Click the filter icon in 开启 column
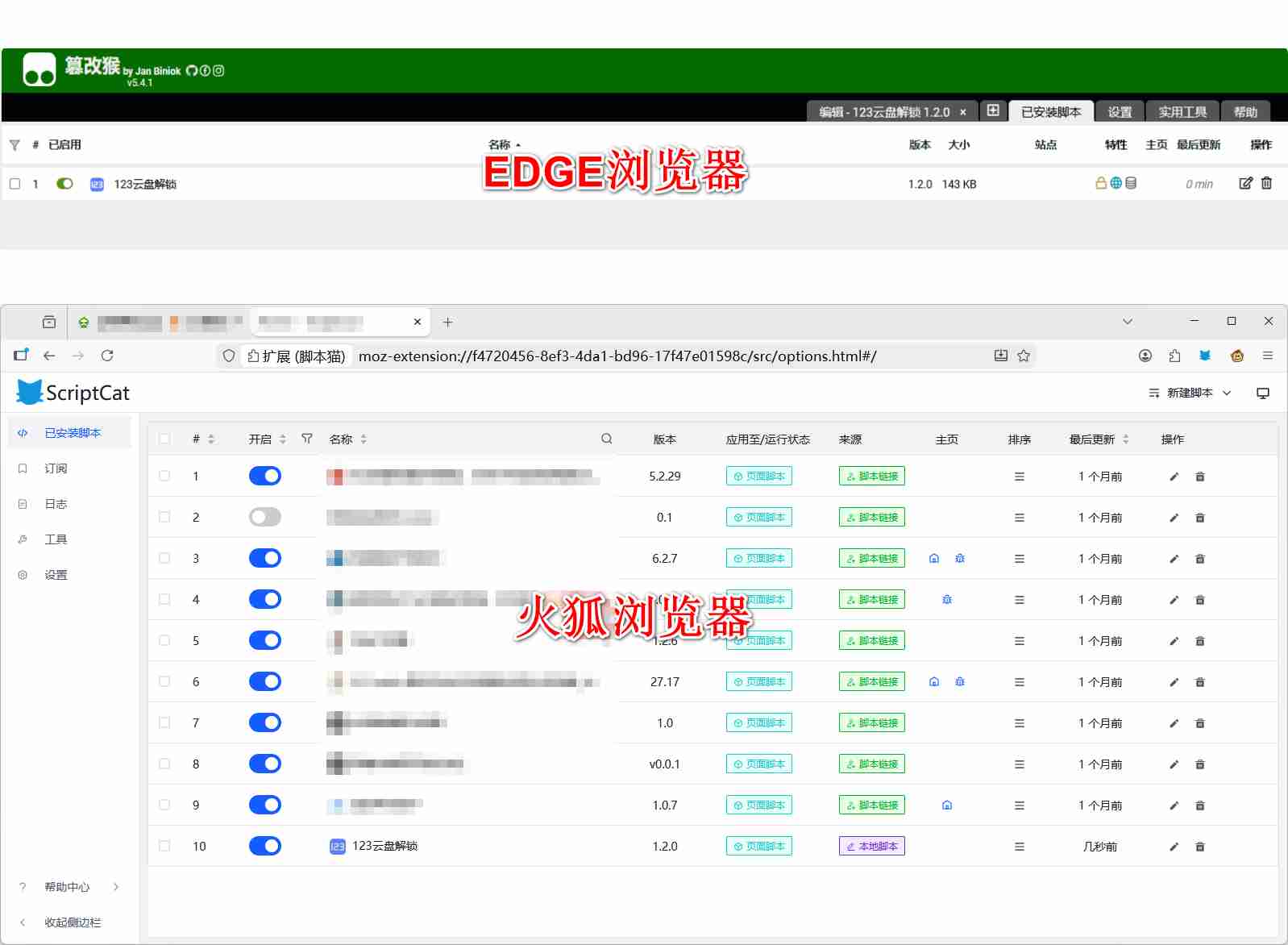 307,439
